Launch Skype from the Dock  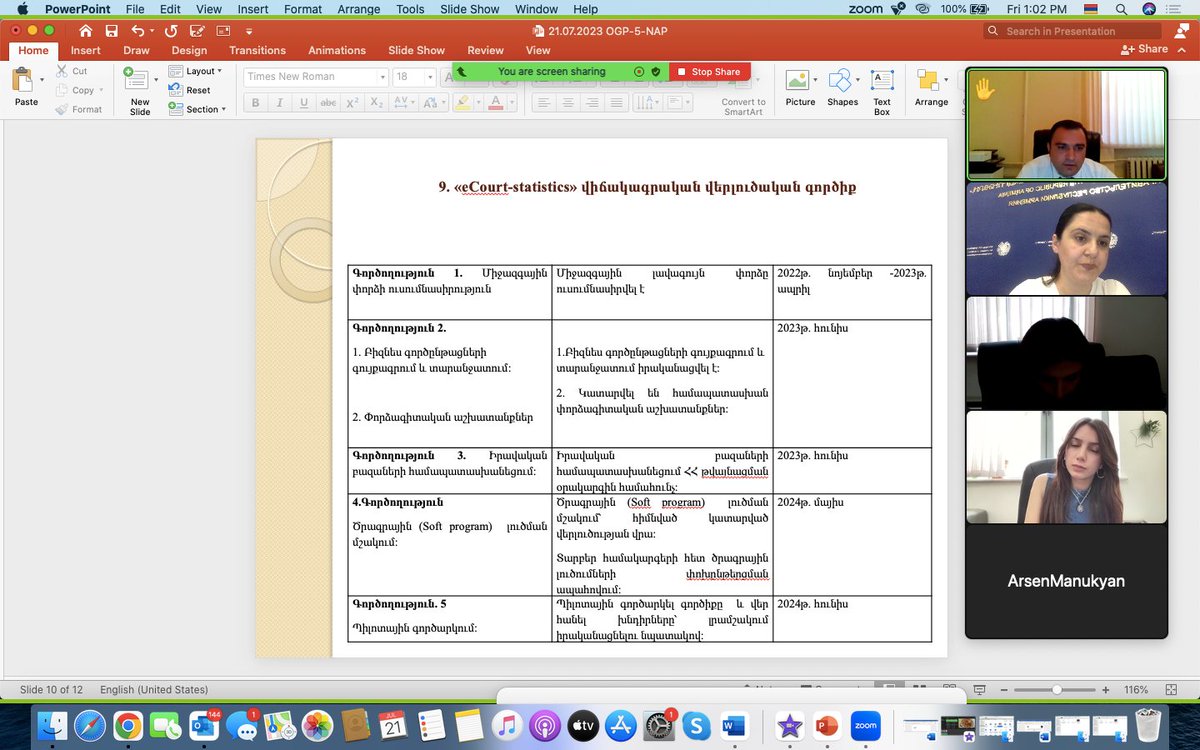pos(695,725)
